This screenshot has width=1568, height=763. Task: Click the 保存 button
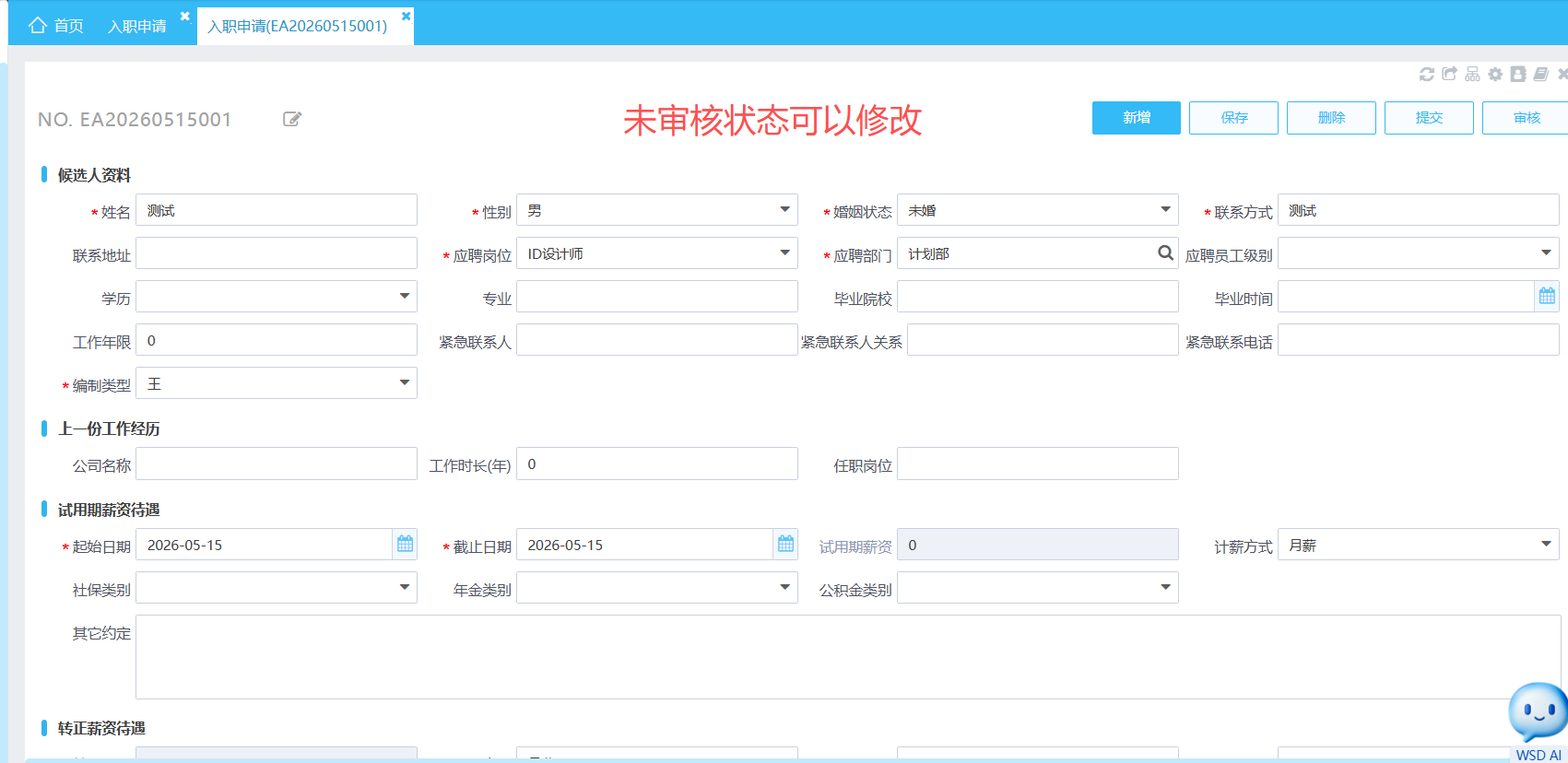(x=1233, y=118)
